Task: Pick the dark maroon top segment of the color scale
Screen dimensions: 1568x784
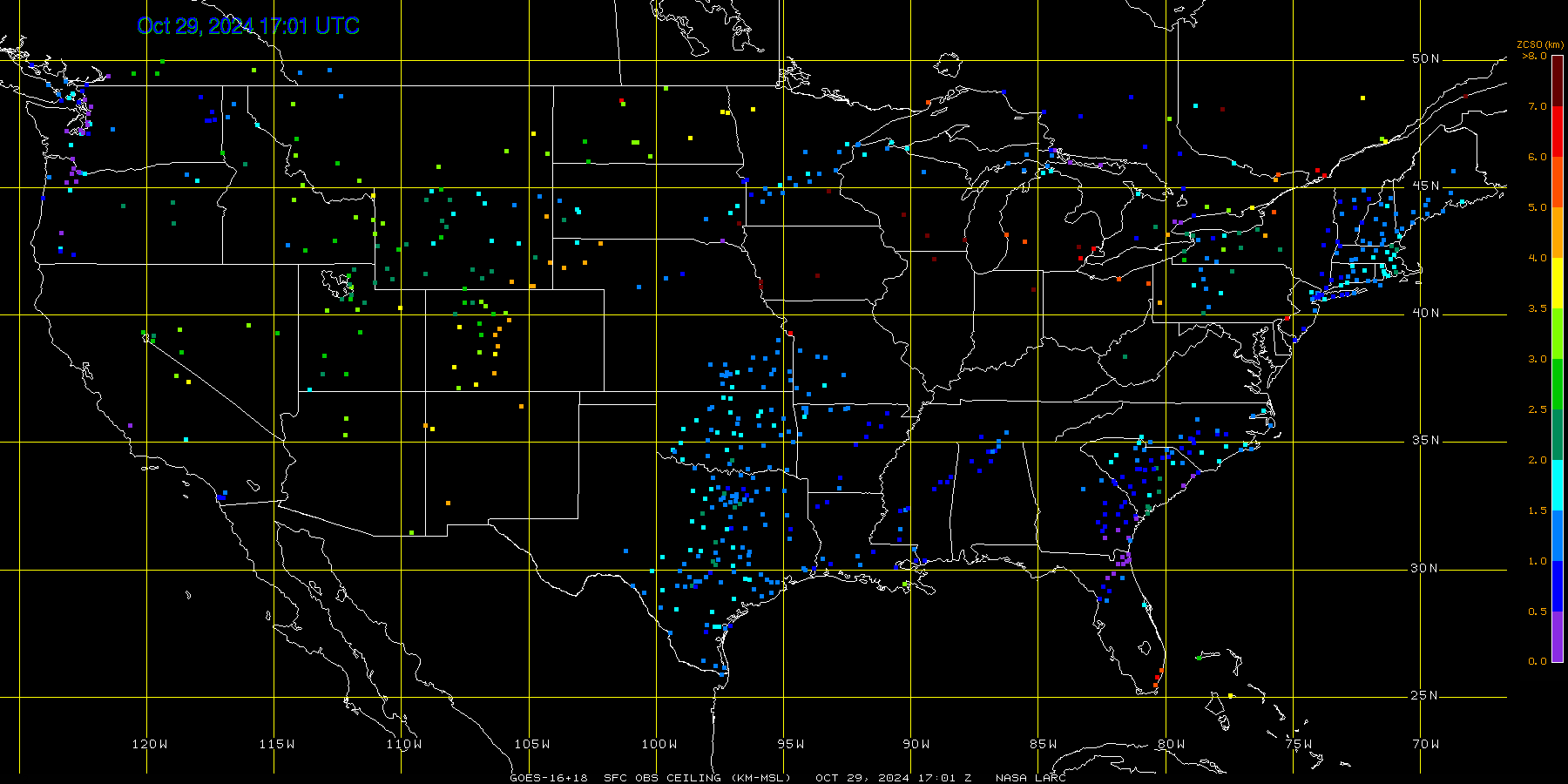Action: [1558, 81]
